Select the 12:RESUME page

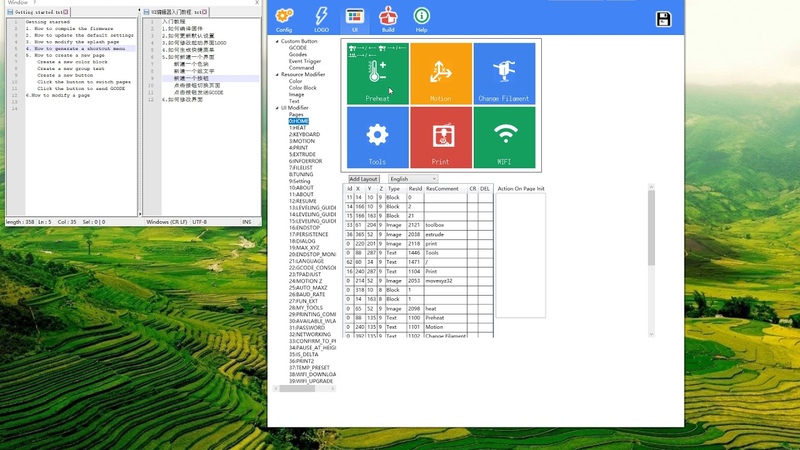[303, 201]
